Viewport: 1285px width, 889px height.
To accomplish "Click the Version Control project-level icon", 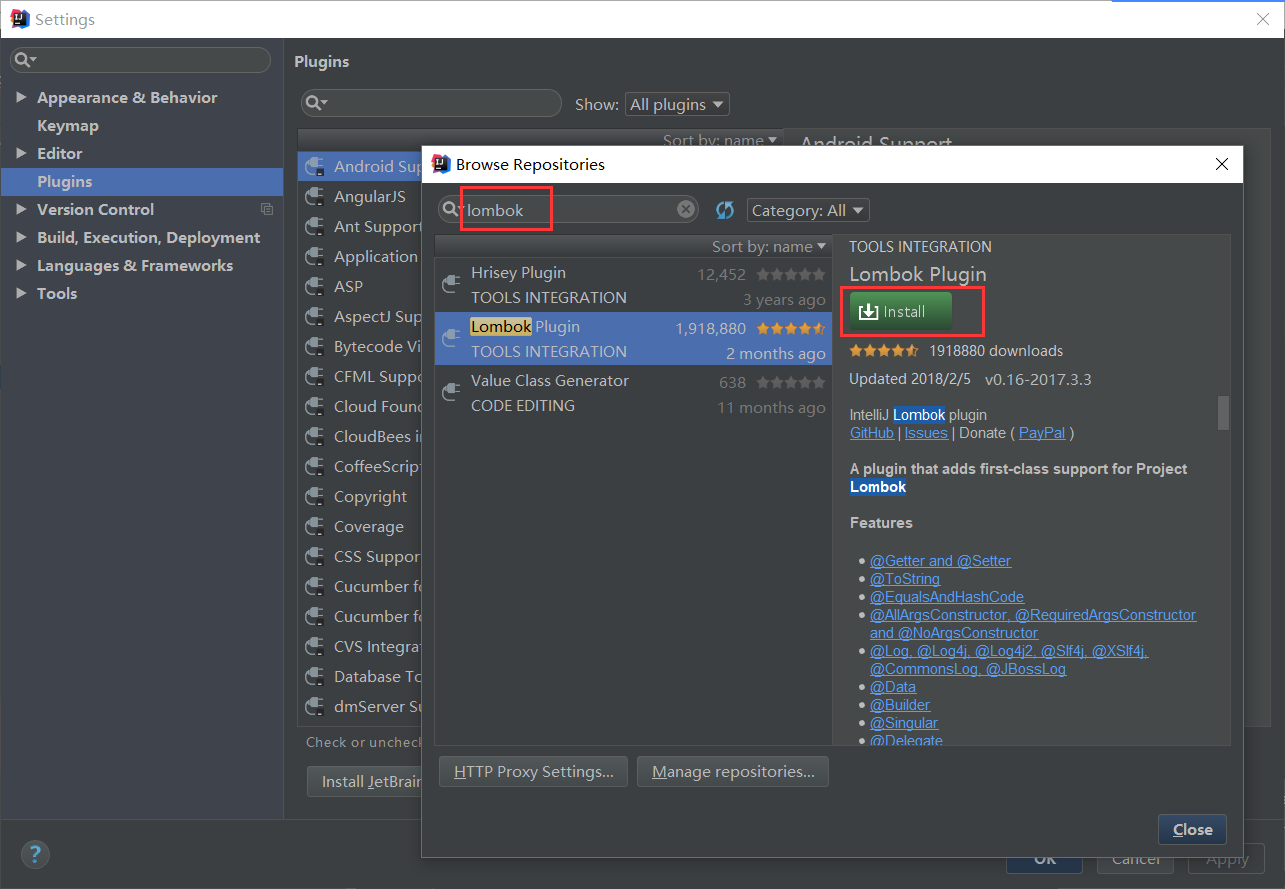I will point(267,209).
